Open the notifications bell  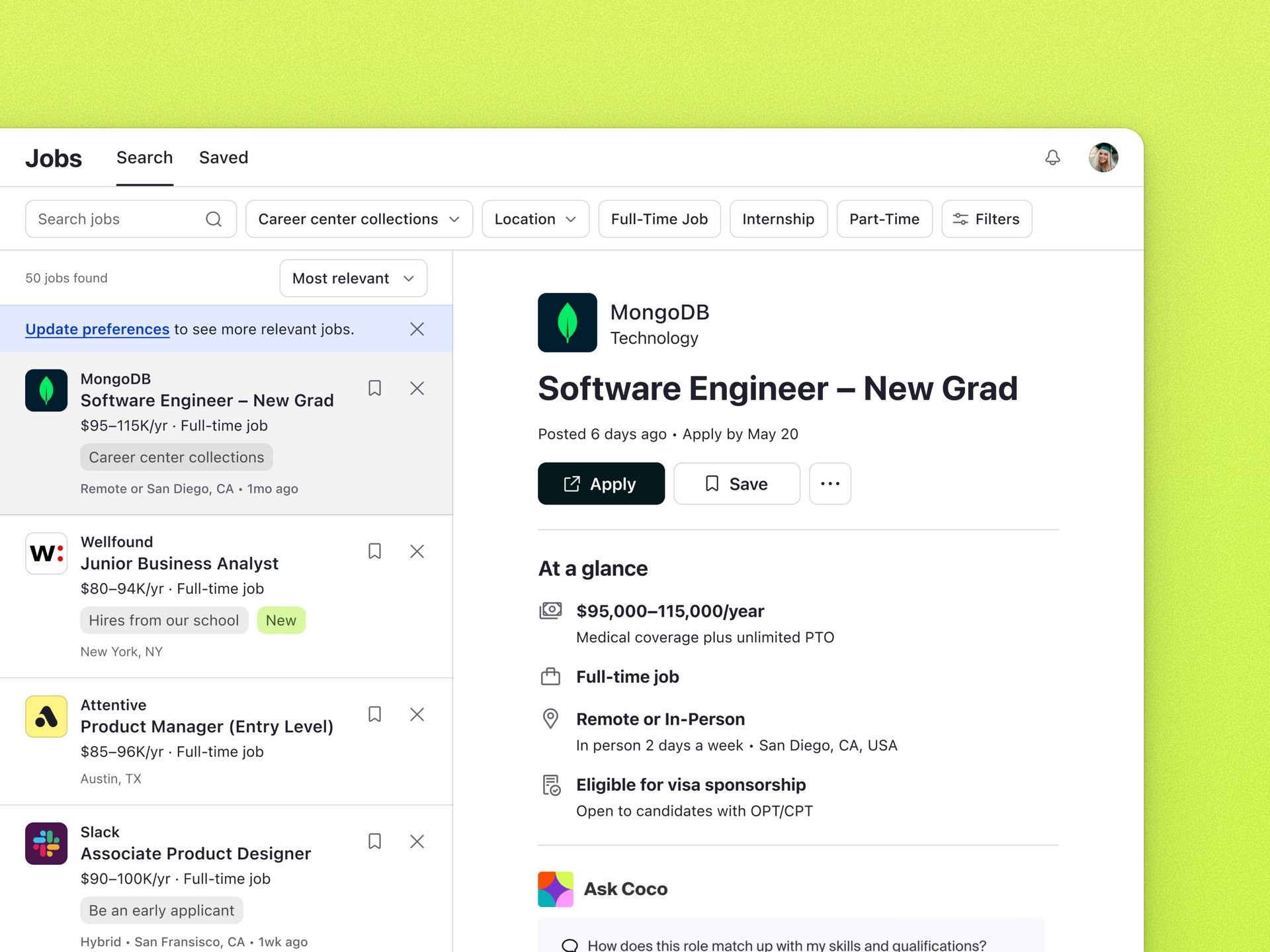point(1052,157)
